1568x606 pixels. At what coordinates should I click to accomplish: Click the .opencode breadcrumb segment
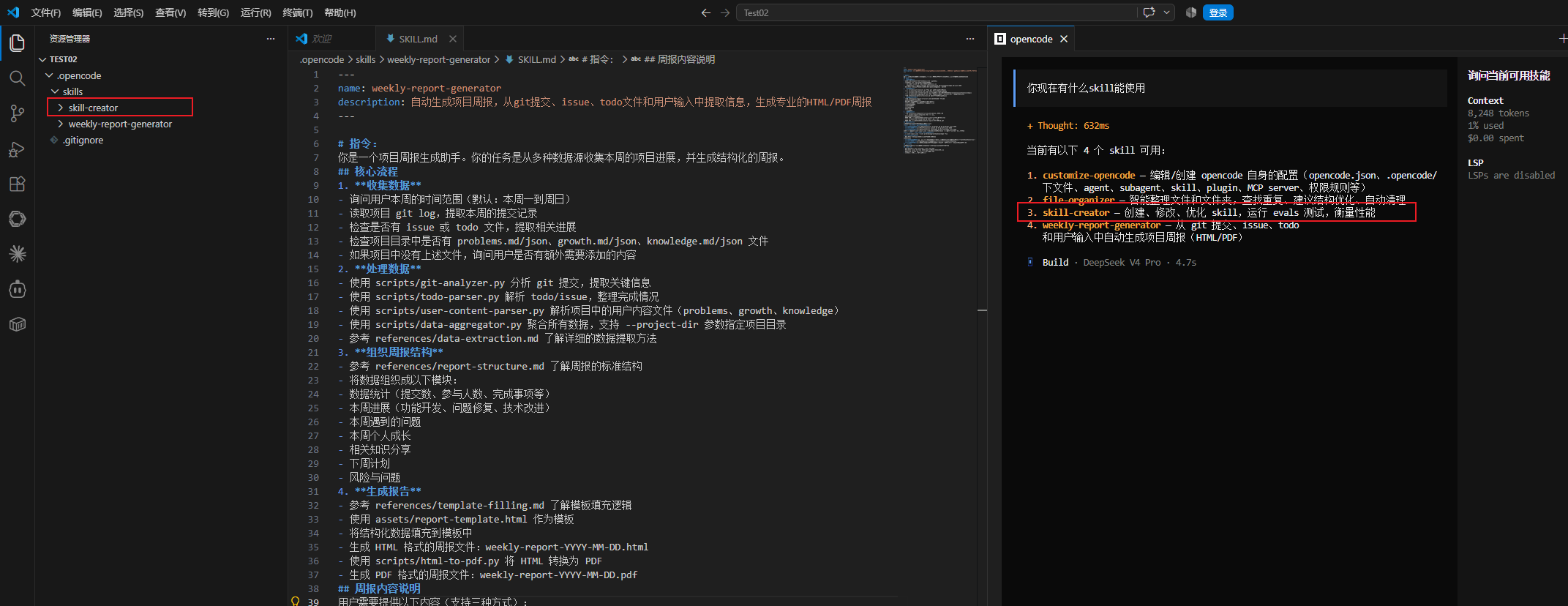click(x=321, y=59)
